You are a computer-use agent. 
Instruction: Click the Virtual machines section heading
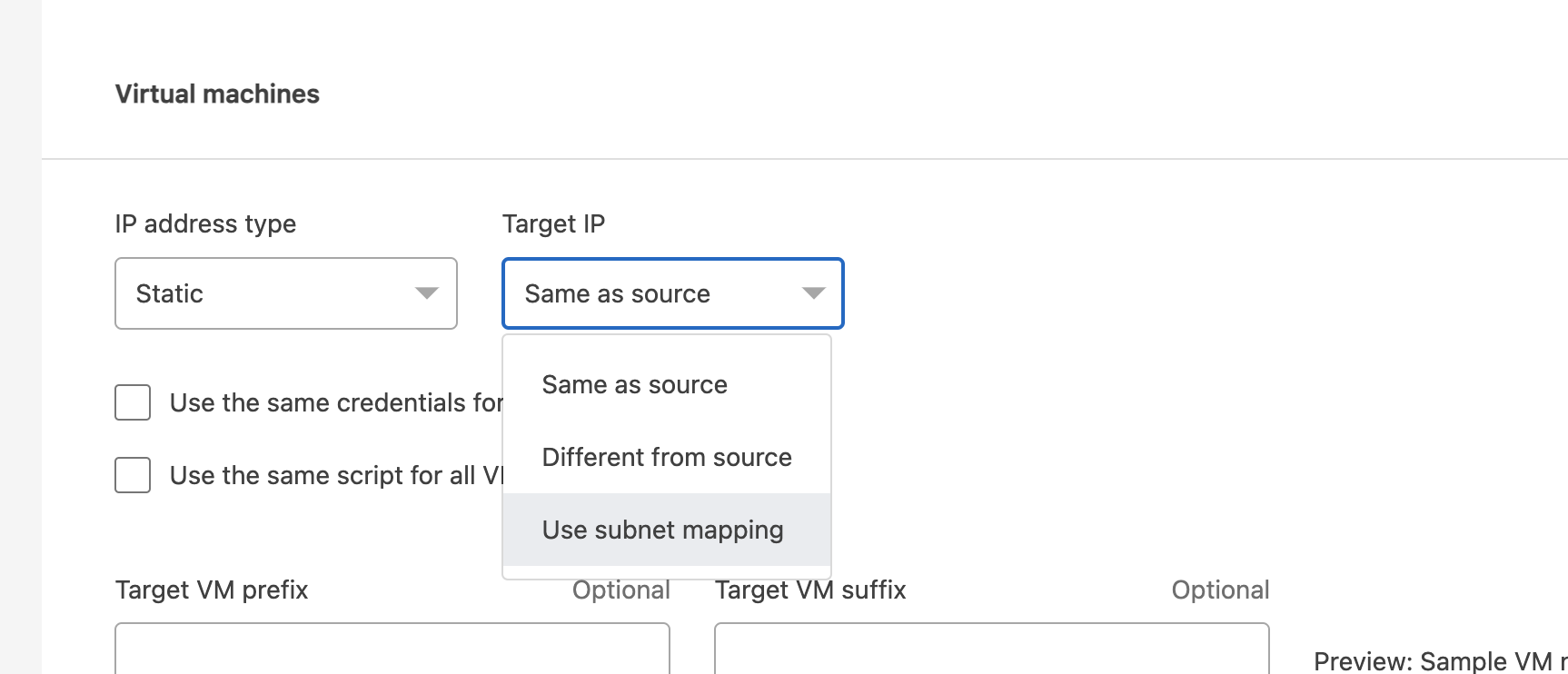coord(217,94)
